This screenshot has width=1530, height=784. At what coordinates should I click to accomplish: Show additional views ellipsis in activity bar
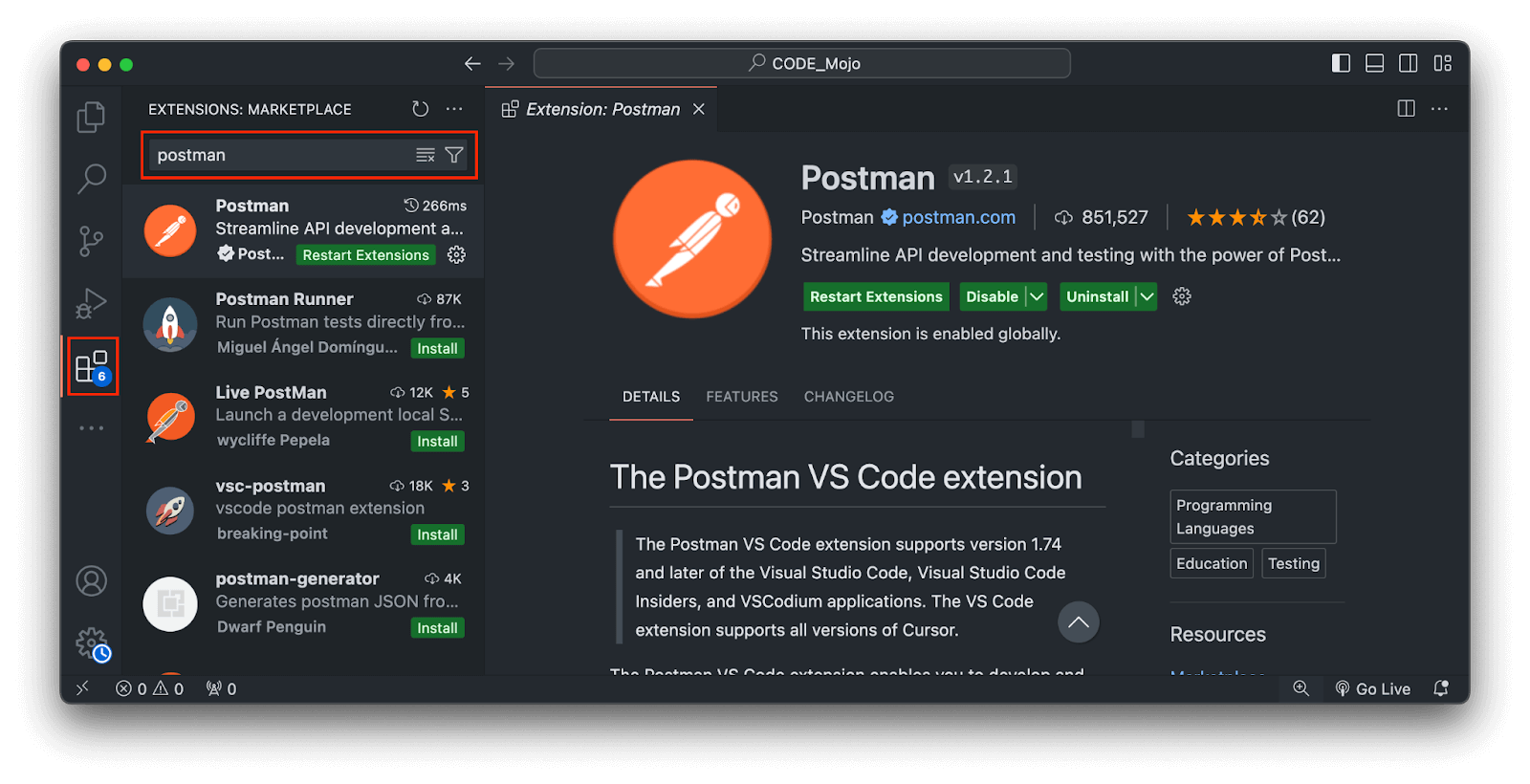91,428
